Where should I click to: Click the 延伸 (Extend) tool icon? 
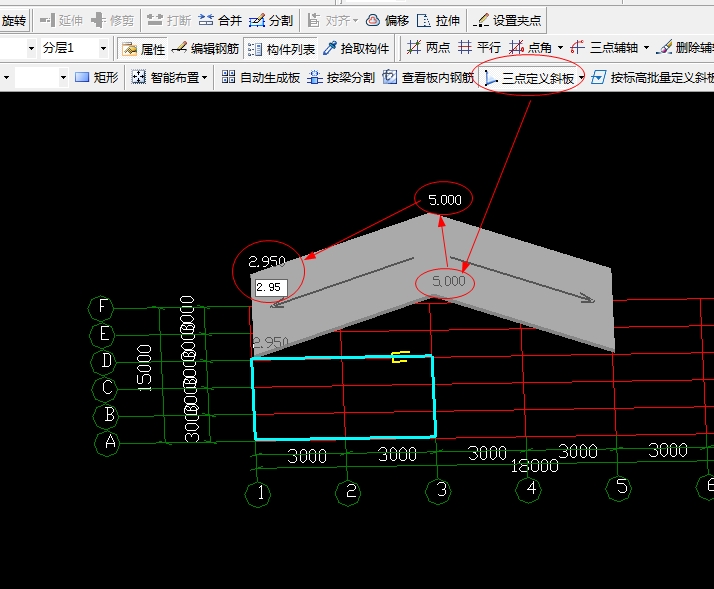tap(47, 20)
